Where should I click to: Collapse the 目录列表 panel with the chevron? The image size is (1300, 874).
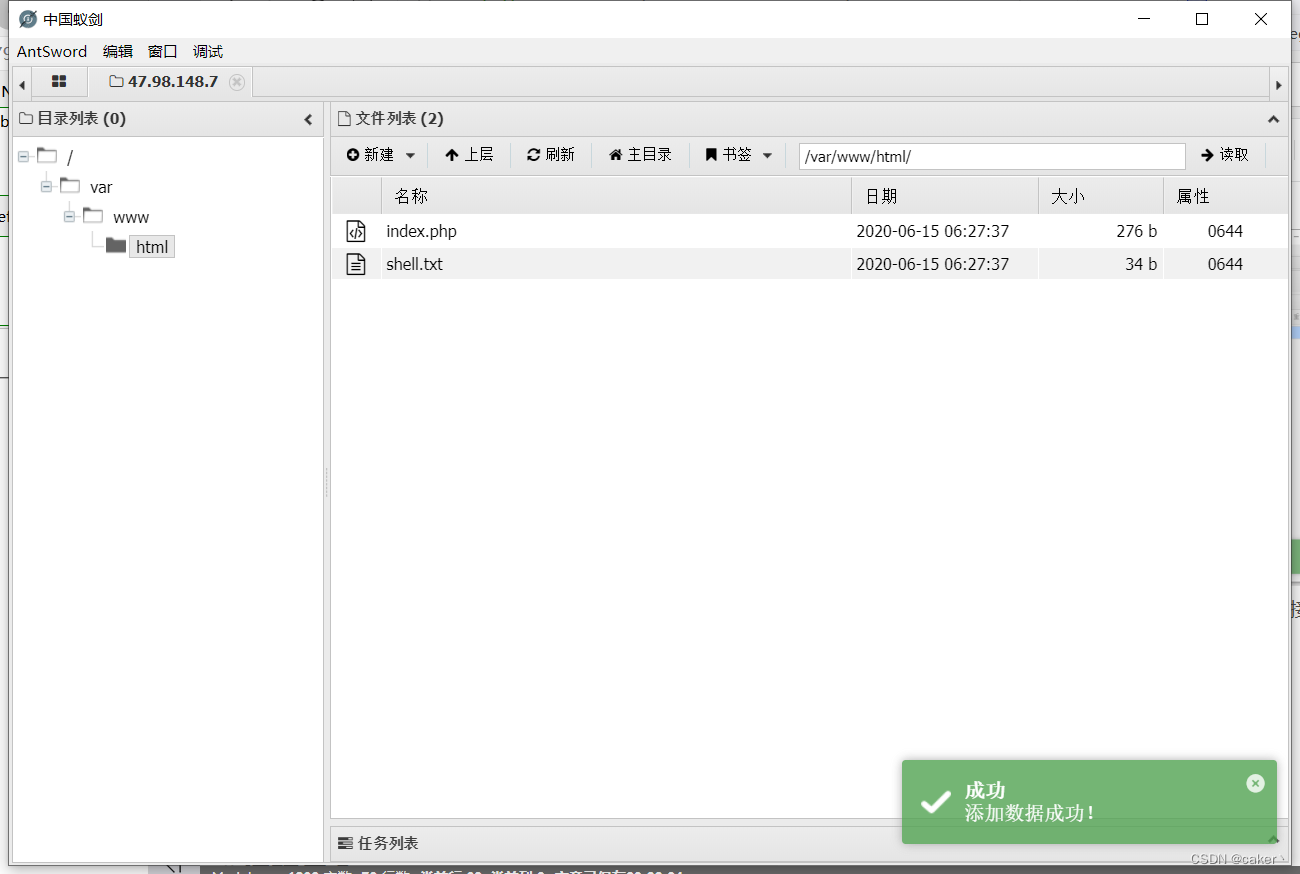[x=308, y=119]
